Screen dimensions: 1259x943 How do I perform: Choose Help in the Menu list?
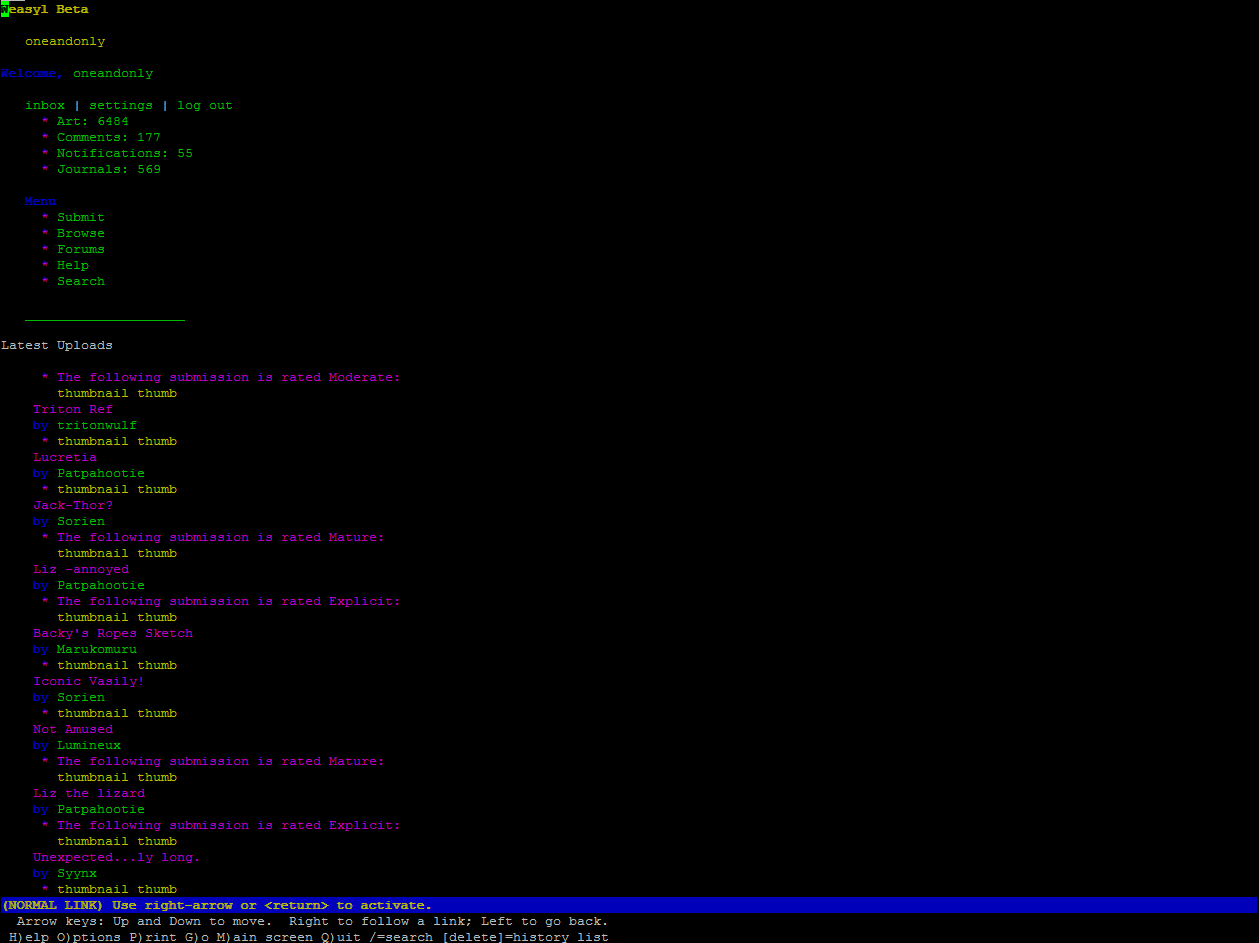[x=72, y=265]
